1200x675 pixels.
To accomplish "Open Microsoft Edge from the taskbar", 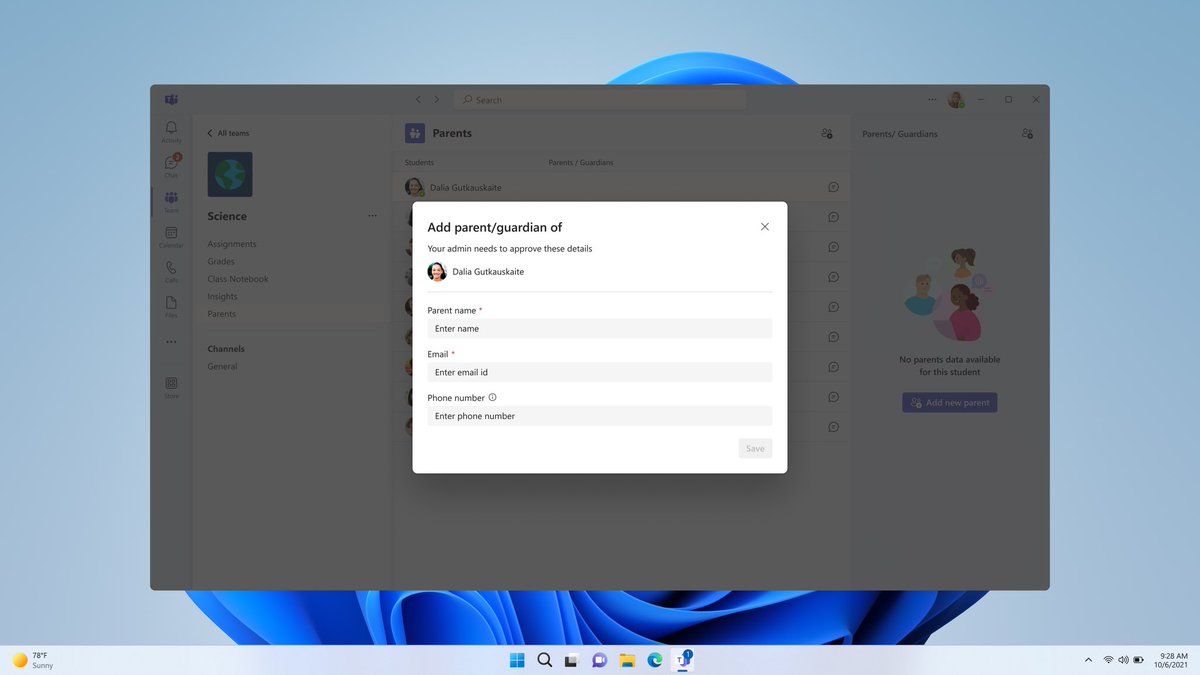I will 655,660.
